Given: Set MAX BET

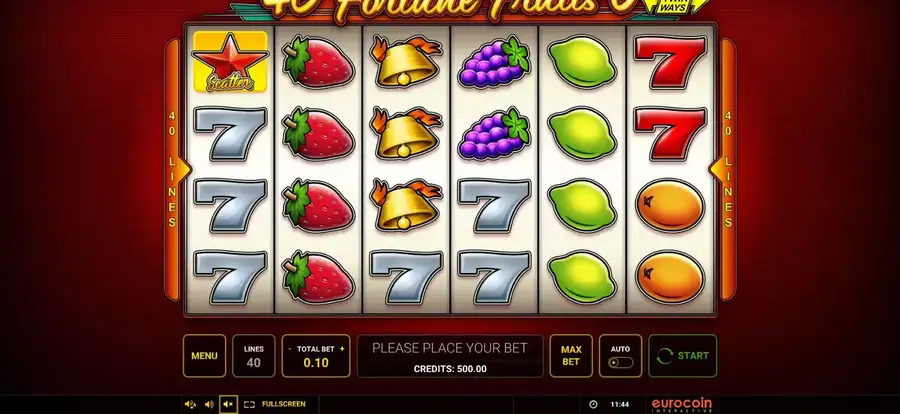Looking at the screenshot, I should click(x=571, y=355).
